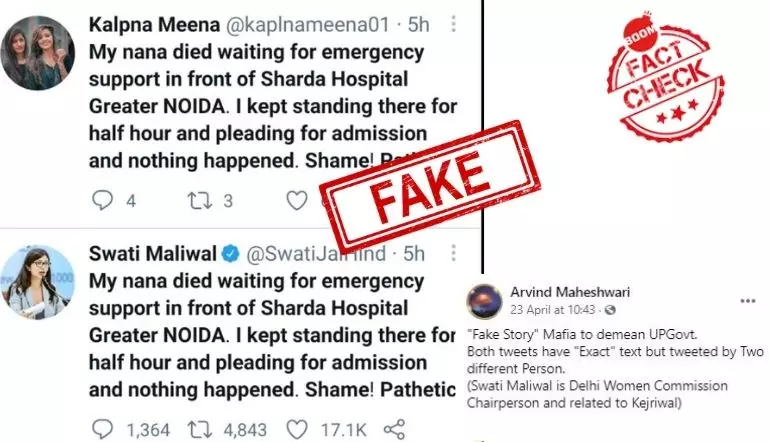Viewport: 770px width, 442px height.
Task: Click the public globe icon on Facebook post
Action: 610,310
